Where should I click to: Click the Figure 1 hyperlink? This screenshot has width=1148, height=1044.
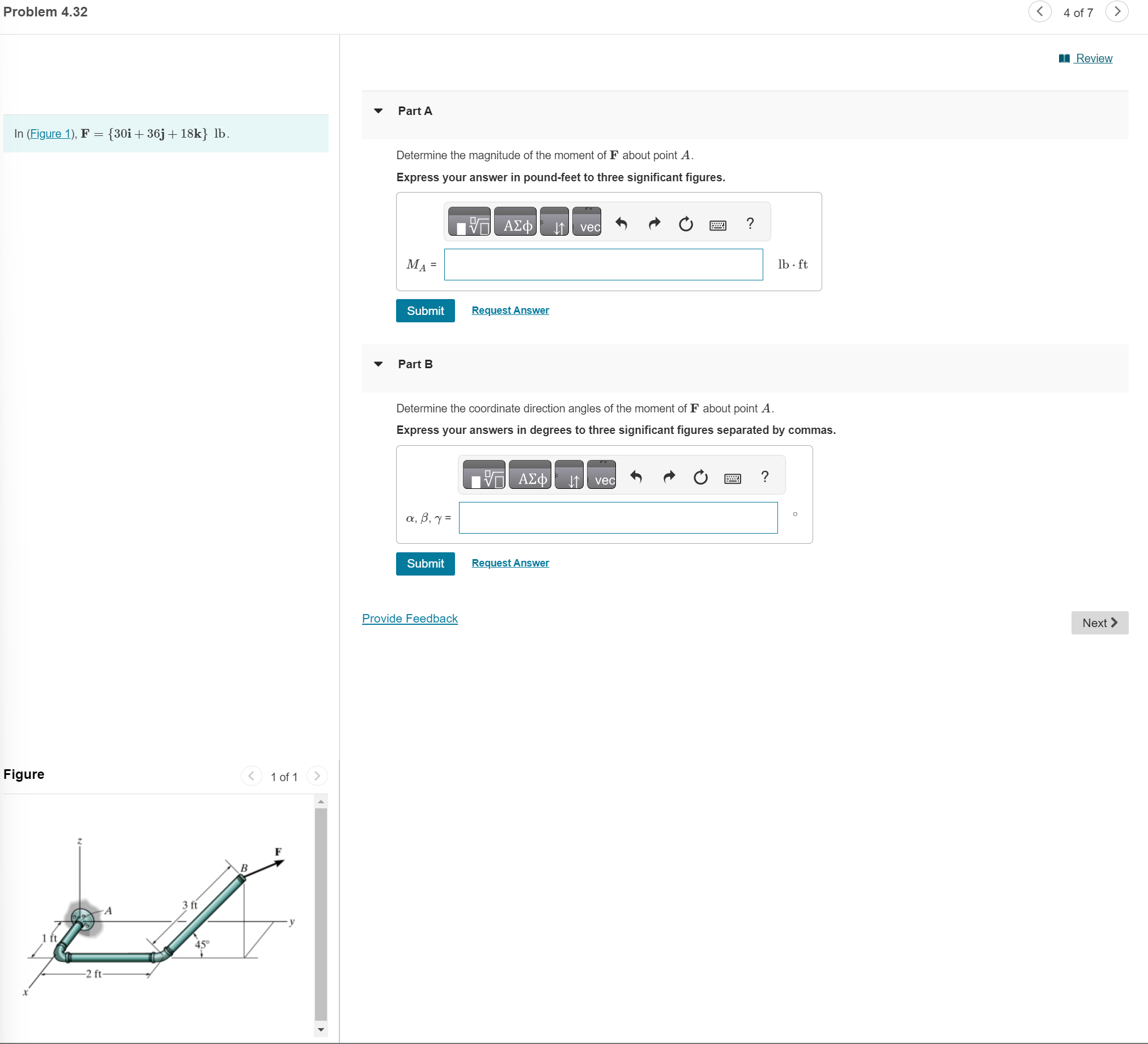(50, 134)
